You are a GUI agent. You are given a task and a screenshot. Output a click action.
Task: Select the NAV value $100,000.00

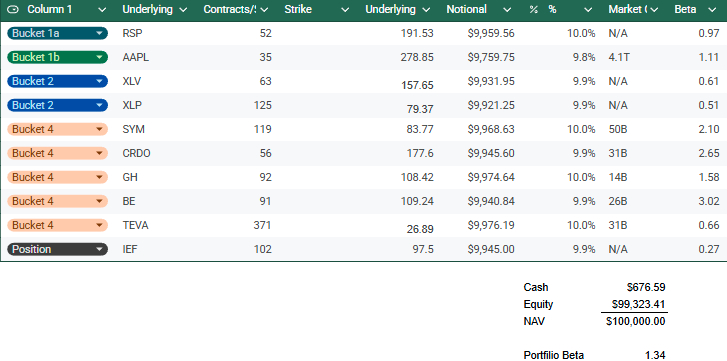[x=636, y=321]
